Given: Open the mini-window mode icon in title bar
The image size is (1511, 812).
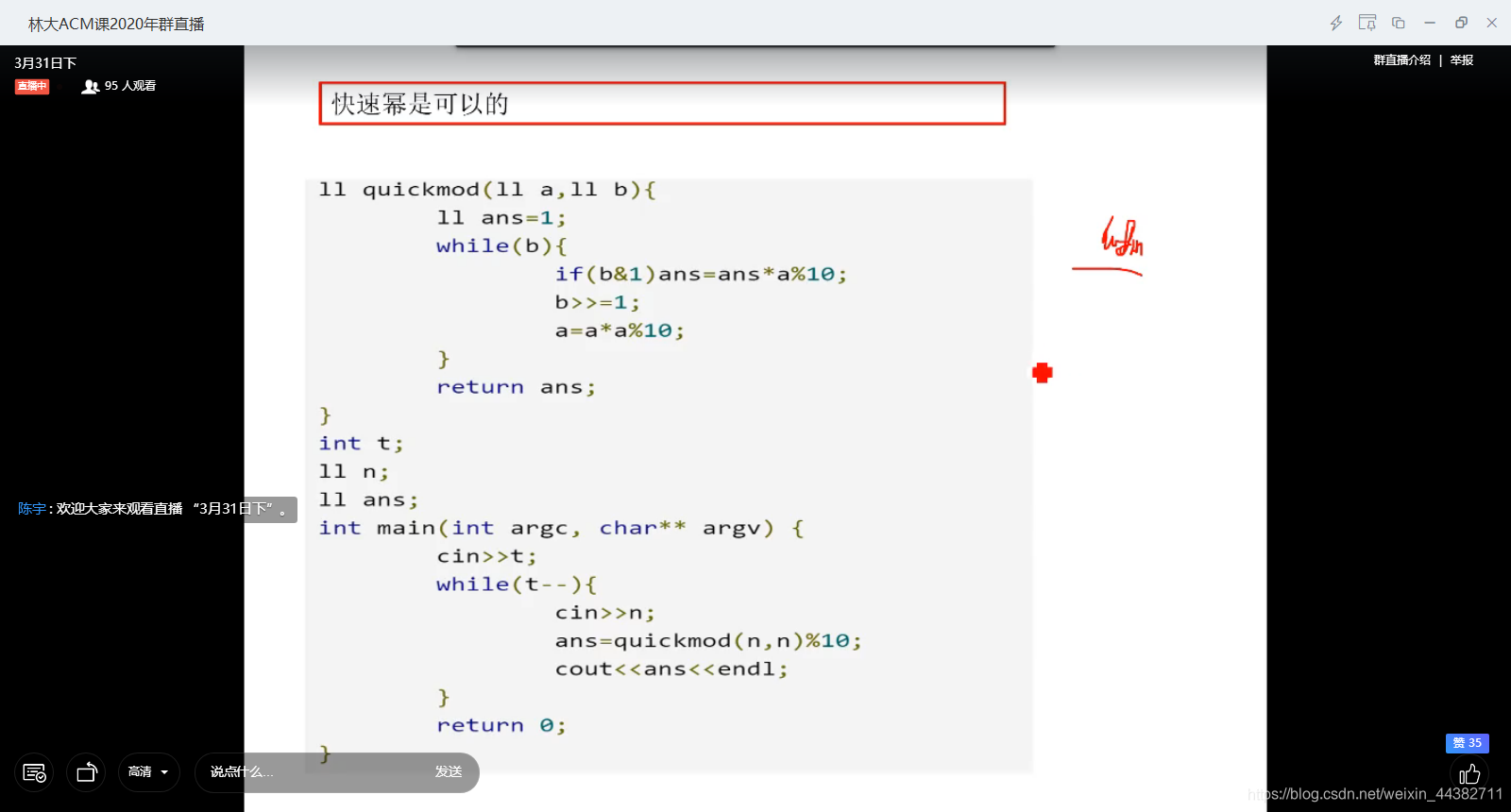Looking at the screenshot, I should tap(1367, 23).
